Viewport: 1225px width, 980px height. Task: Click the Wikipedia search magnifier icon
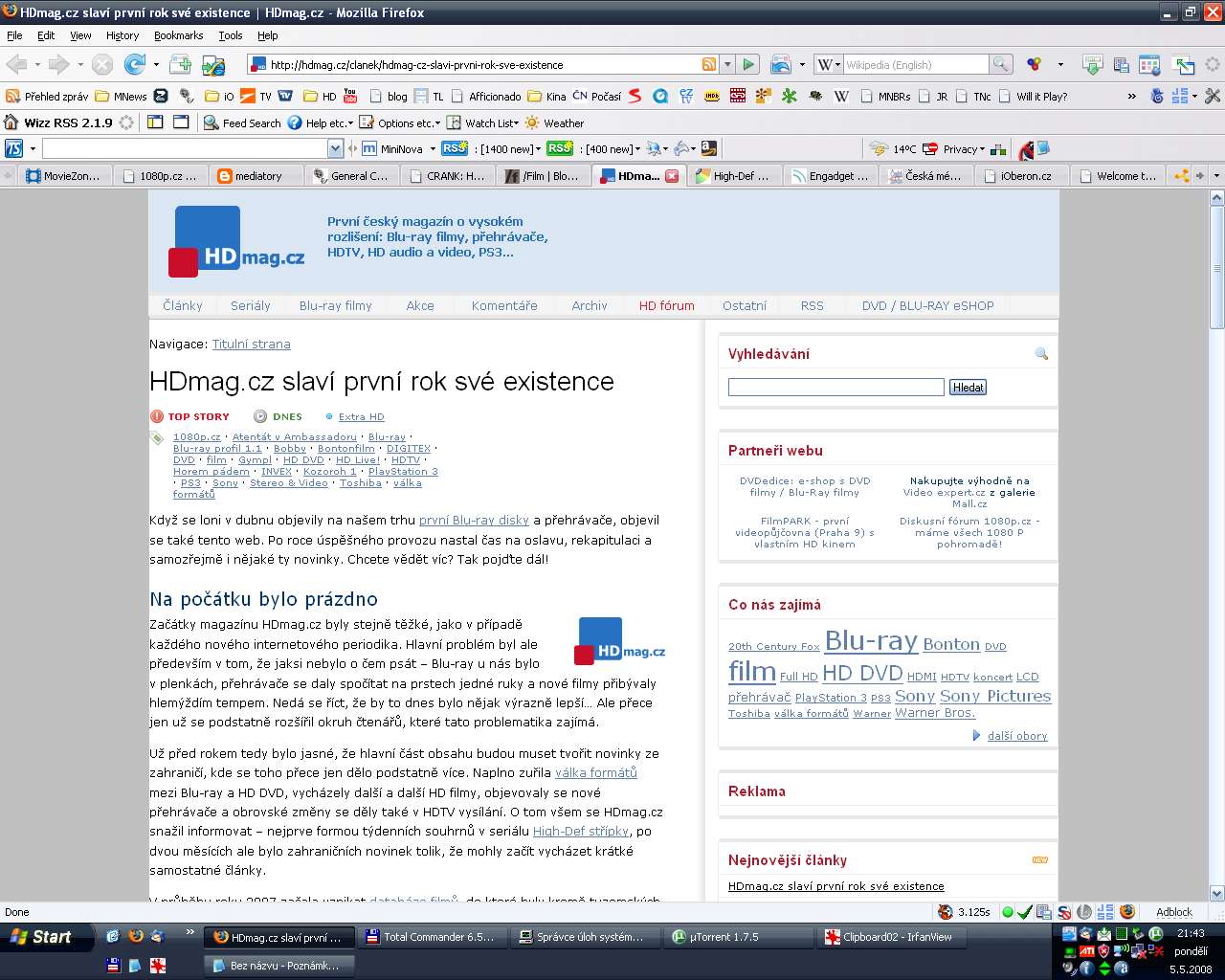pos(1000,64)
